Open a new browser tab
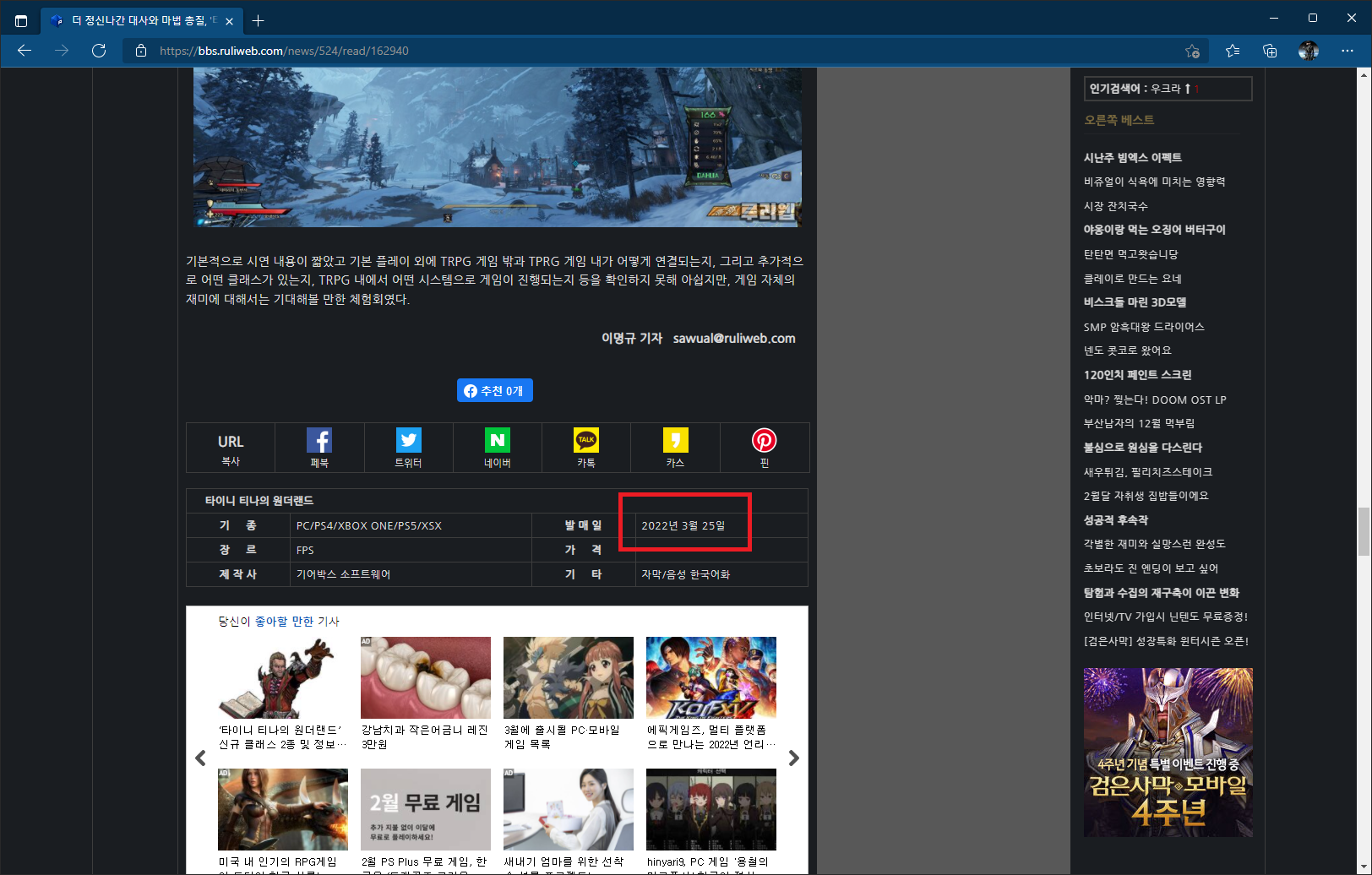This screenshot has width=1372, height=875. (259, 20)
